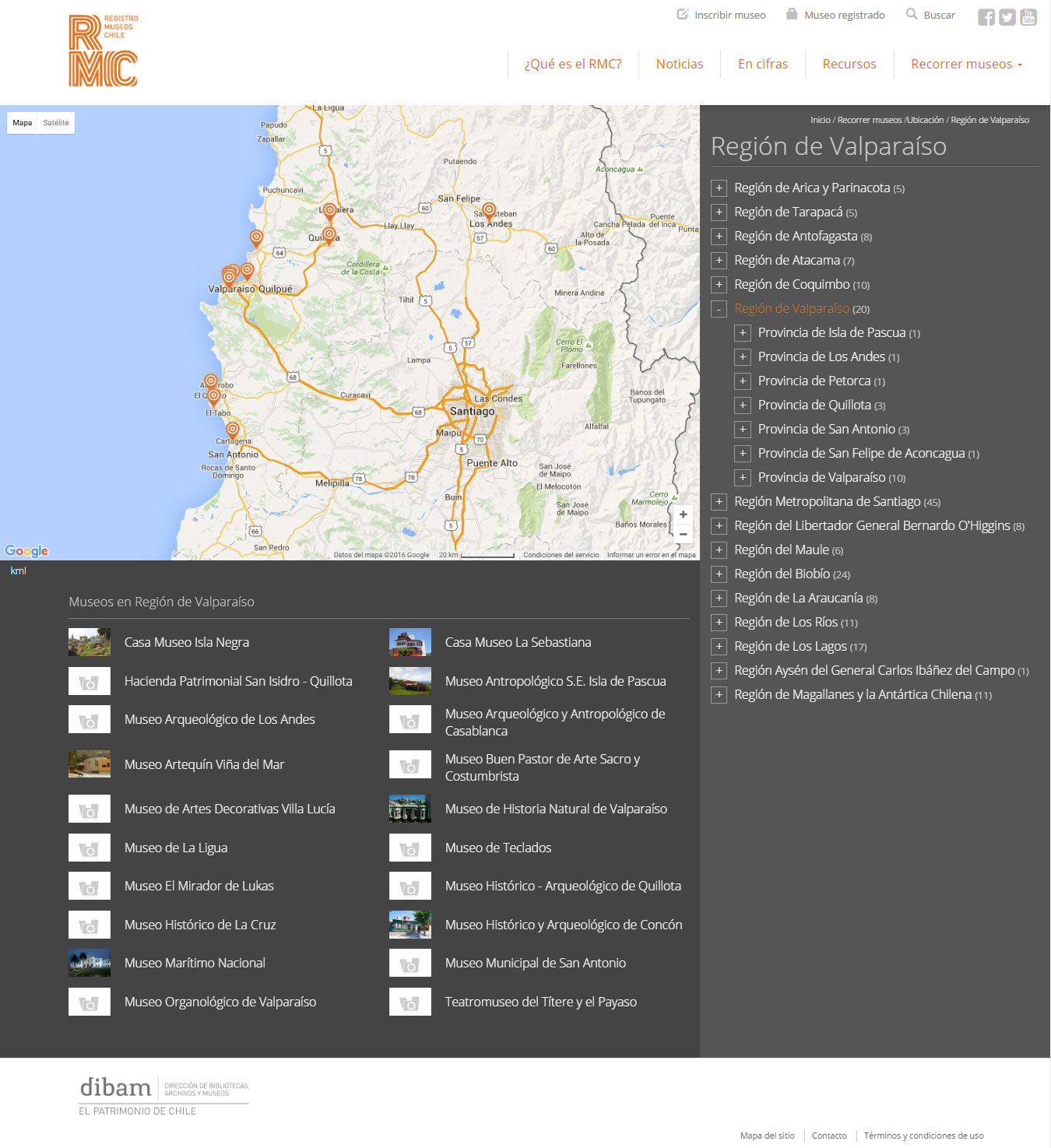Viewport: 1051px width, 1148px height.
Task: Click the Buscar magnifier icon
Action: [x=912, y=14]
